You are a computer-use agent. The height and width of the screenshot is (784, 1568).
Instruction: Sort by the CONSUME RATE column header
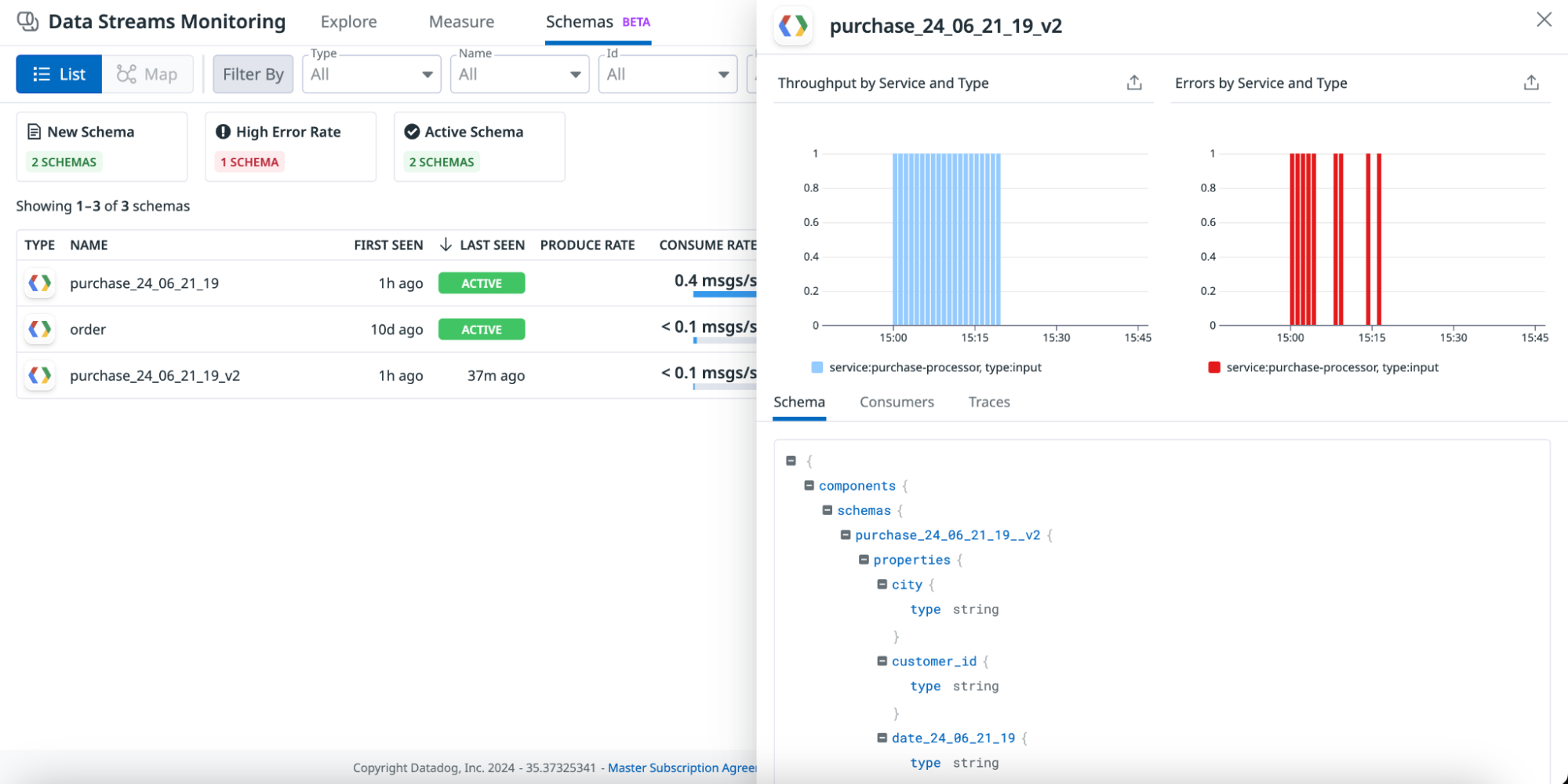[x=708, y=245]
